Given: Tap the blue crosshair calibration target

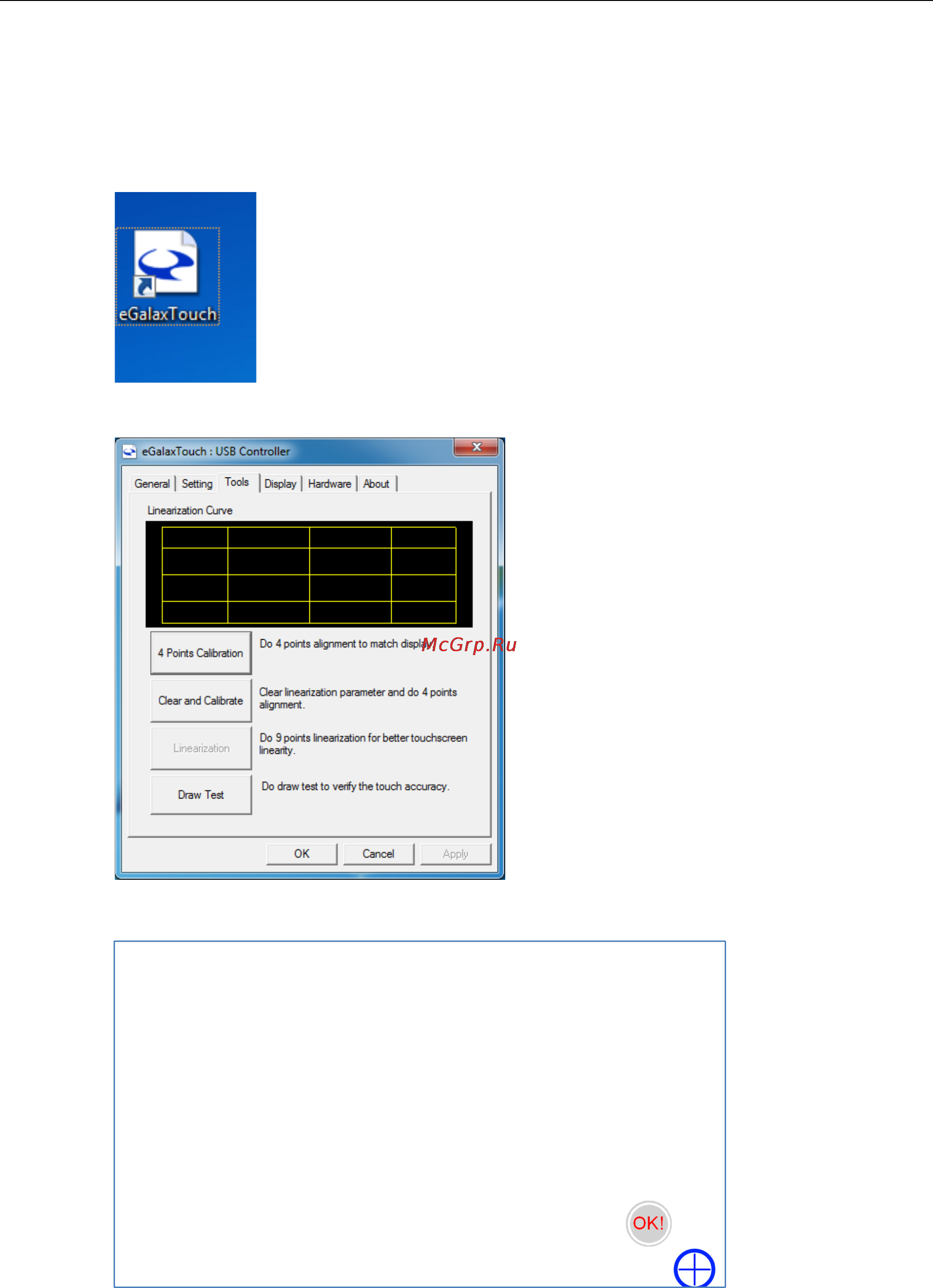Looking at the screenshot, I should (694, 1268).
